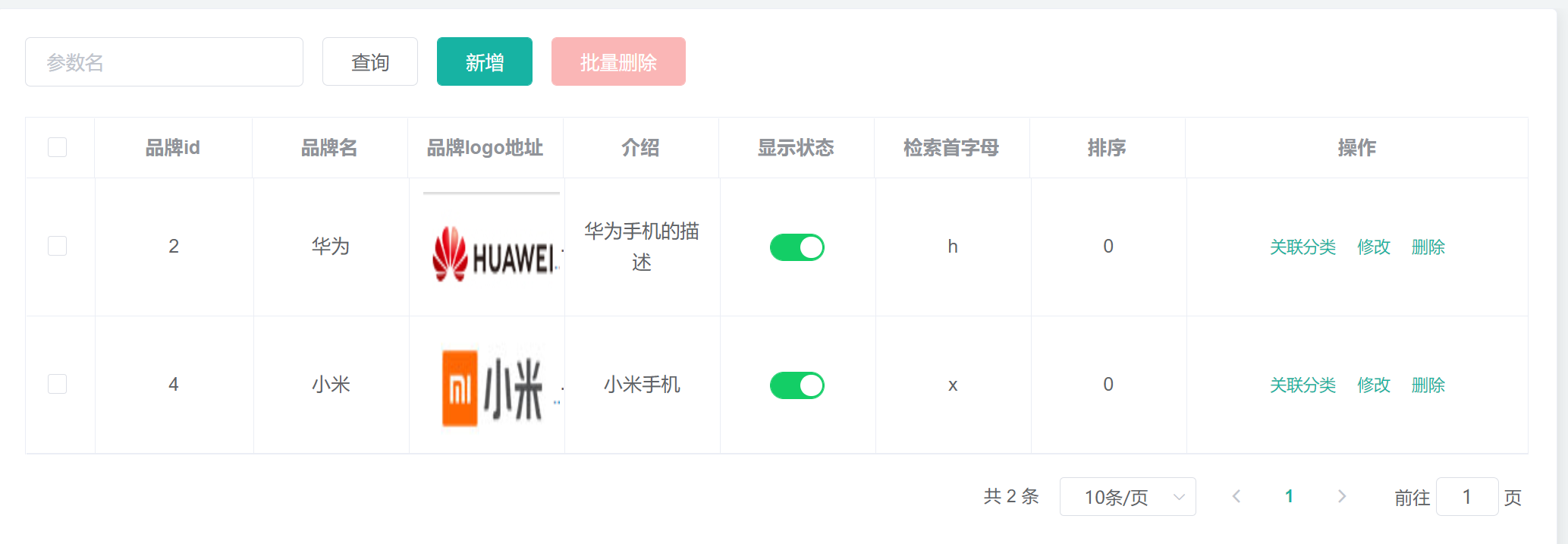Viewport: 1568px width, 544px height.
Task: Click 删除 link for the 小米 row
Action: coord(1428,385)
